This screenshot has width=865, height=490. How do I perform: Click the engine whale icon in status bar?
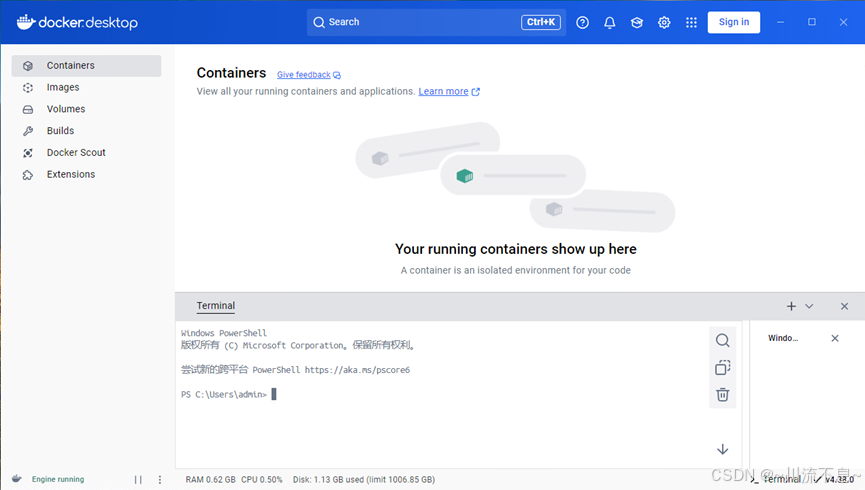[17, 479]
